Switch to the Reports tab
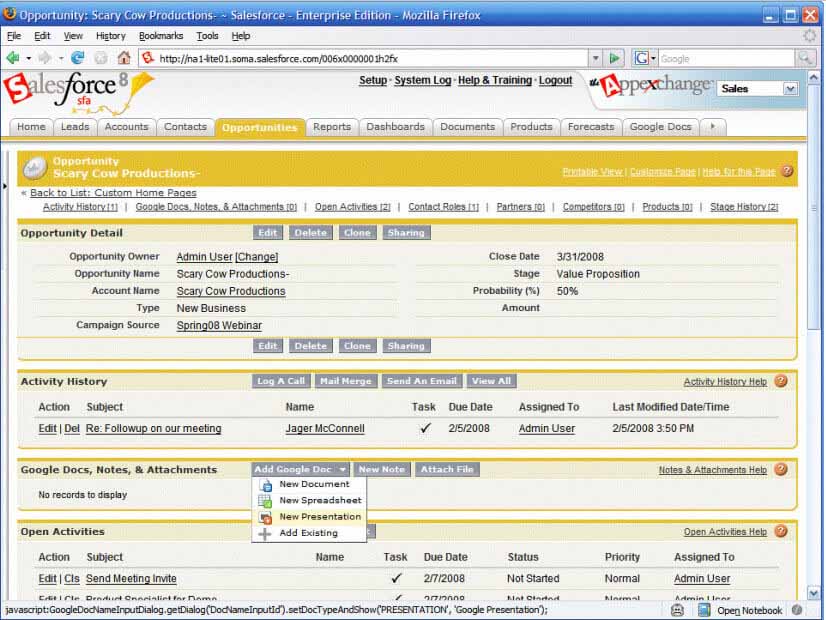The height and width of the screenshot is (620, 826). point(332,127)
